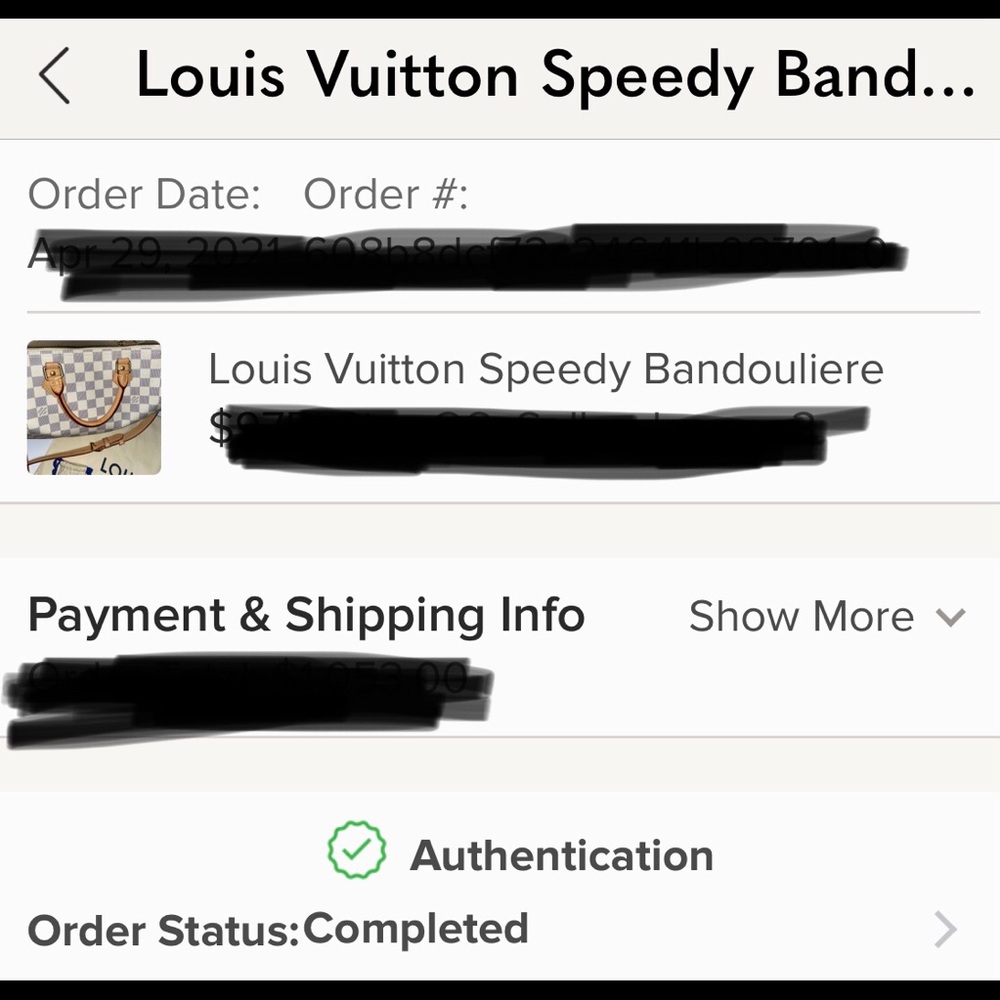Viewport: 1000px width, 1000px height.
Task: Tap the page title Louis Vuitton Speedy Band...
Action: pos(555,75)
